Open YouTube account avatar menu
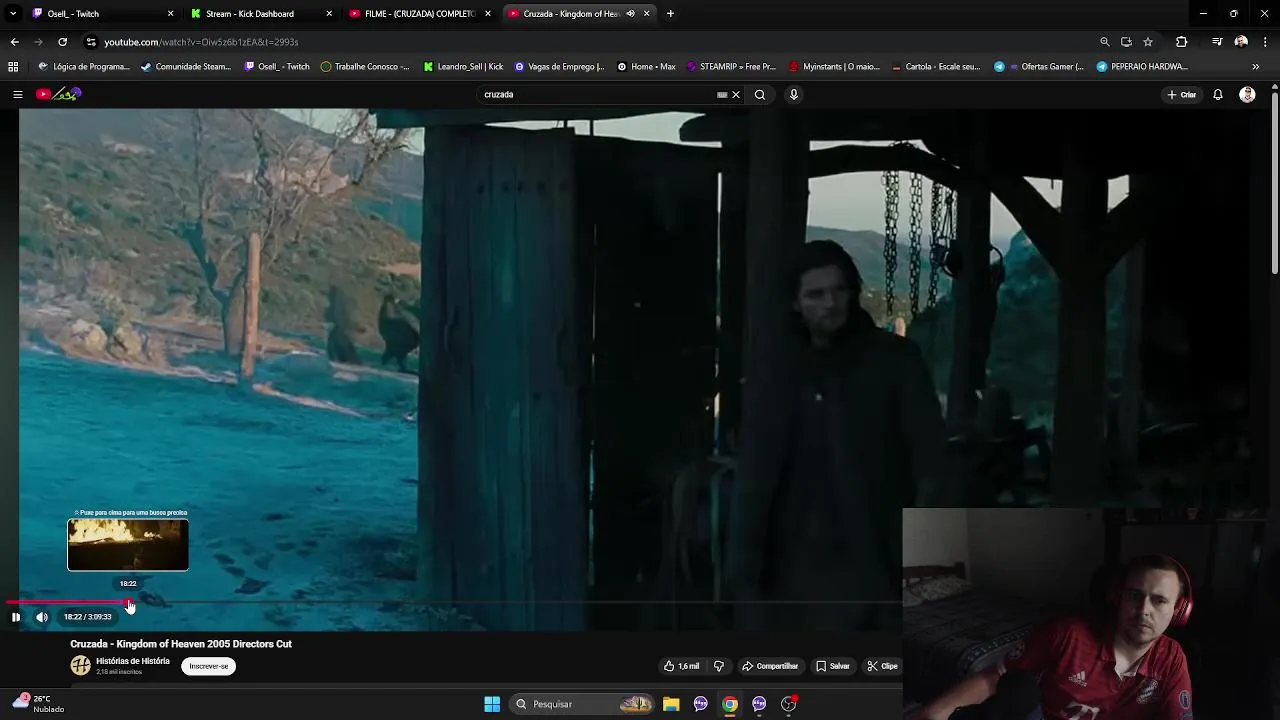This screenshot has height=720, width=1280. 1247,95
